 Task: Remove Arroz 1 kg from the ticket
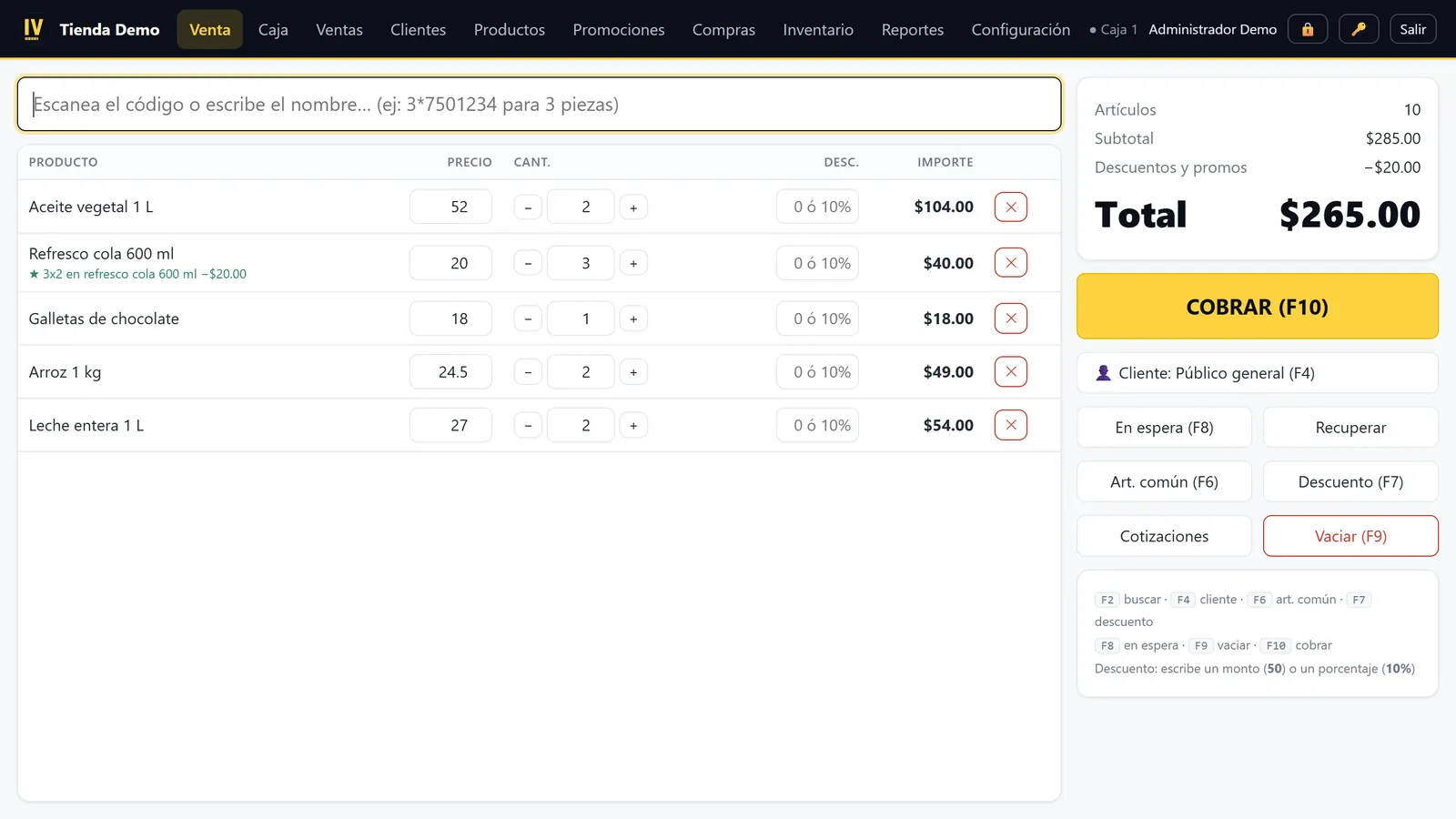(1011, 371)
